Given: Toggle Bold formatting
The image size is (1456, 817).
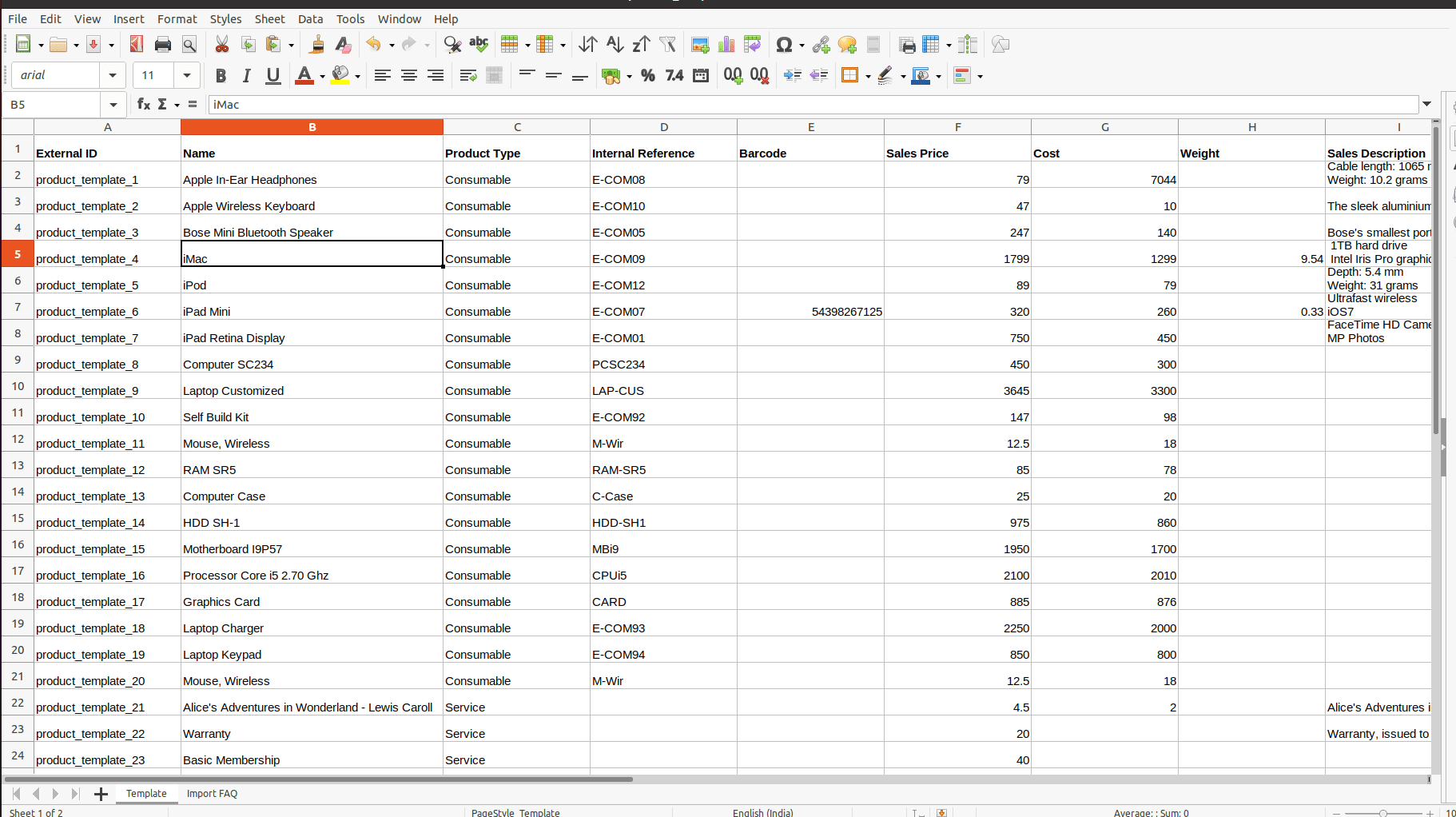Looking at the screenshot, I should click(221, 75).
